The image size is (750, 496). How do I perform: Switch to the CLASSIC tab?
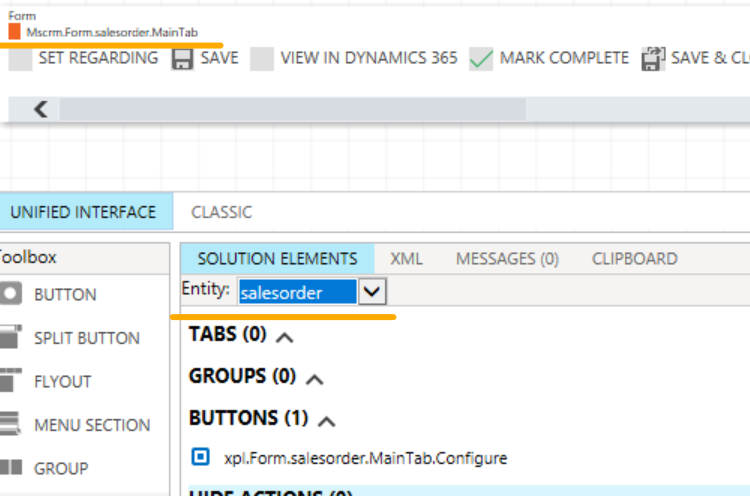coord(221,212)
